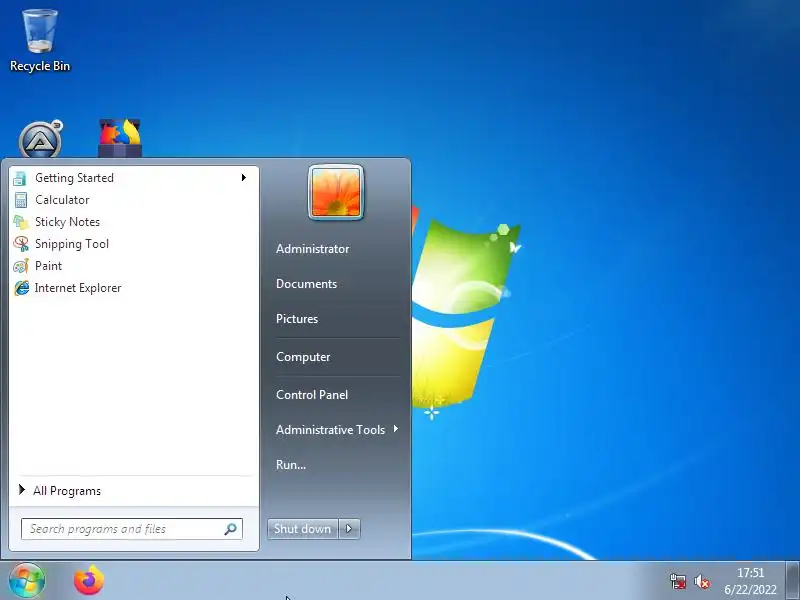Expand the Getting Started submenu arrow
Image resolution: width=800 pixels, height=600 pixels.
244,178
